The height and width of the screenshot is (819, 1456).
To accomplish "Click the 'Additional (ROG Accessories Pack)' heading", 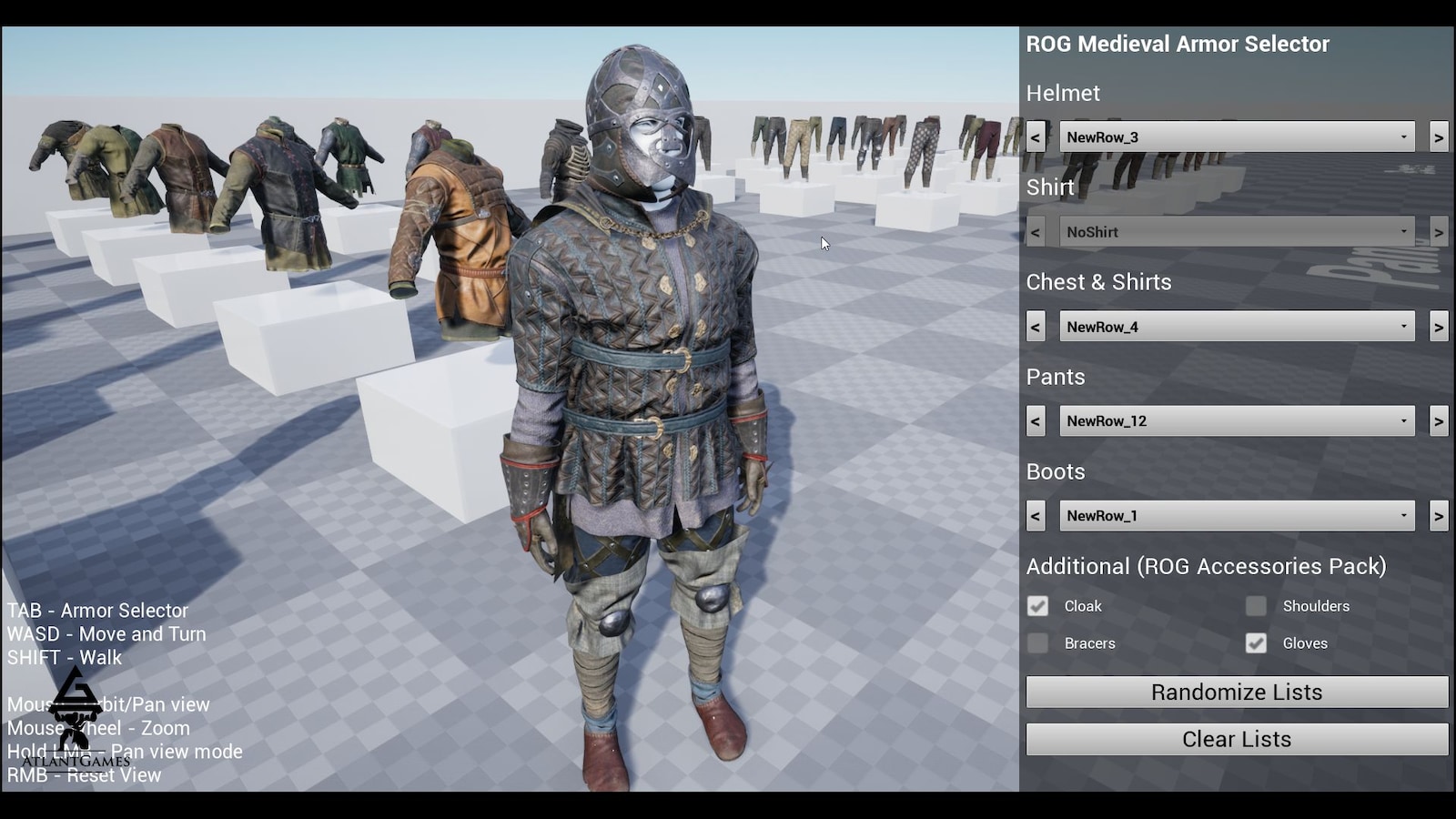I will [x=1207, y=566].
